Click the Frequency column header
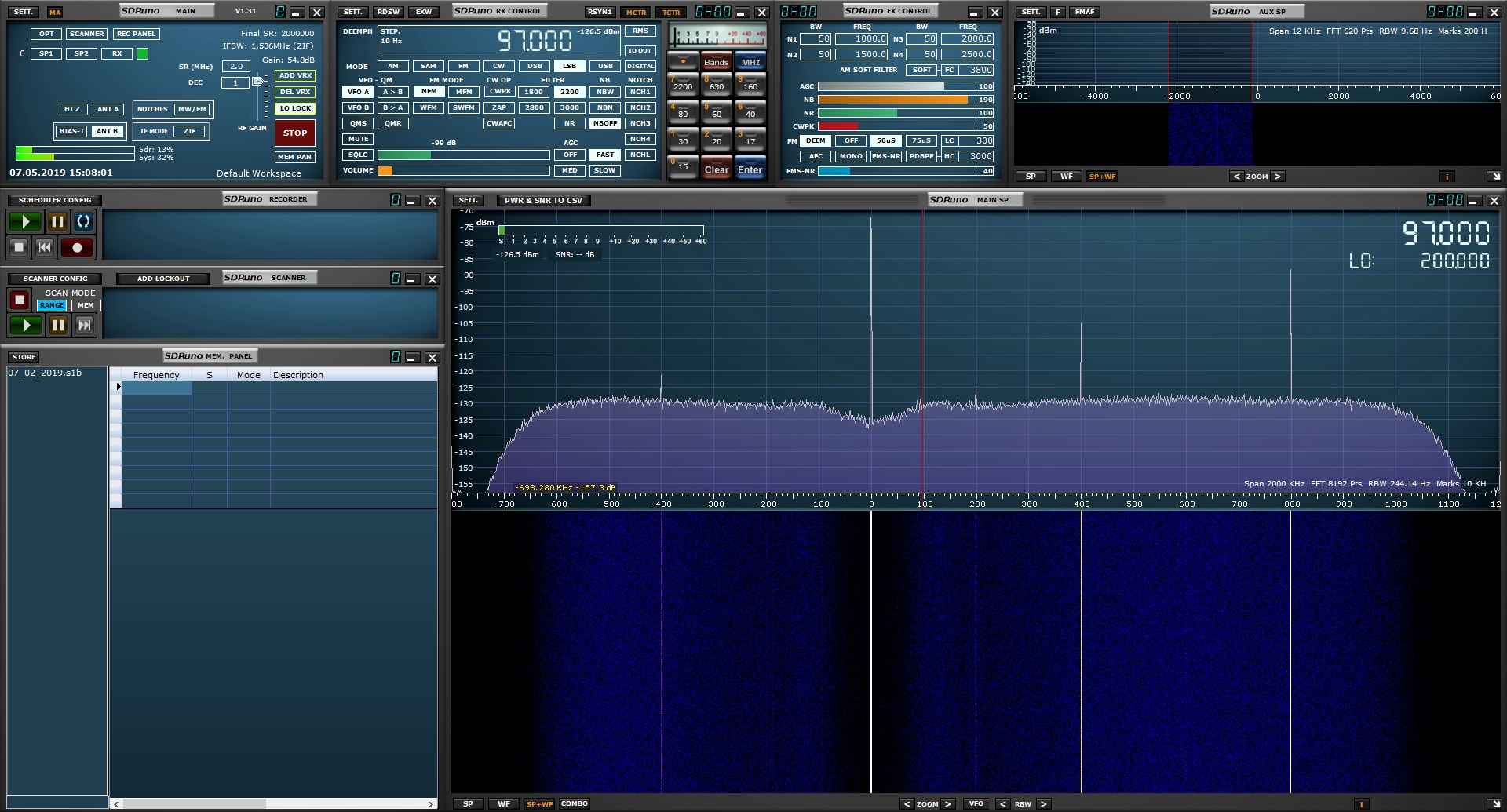The width and height of the screenshot is (1507, 812). coord(156,375)
